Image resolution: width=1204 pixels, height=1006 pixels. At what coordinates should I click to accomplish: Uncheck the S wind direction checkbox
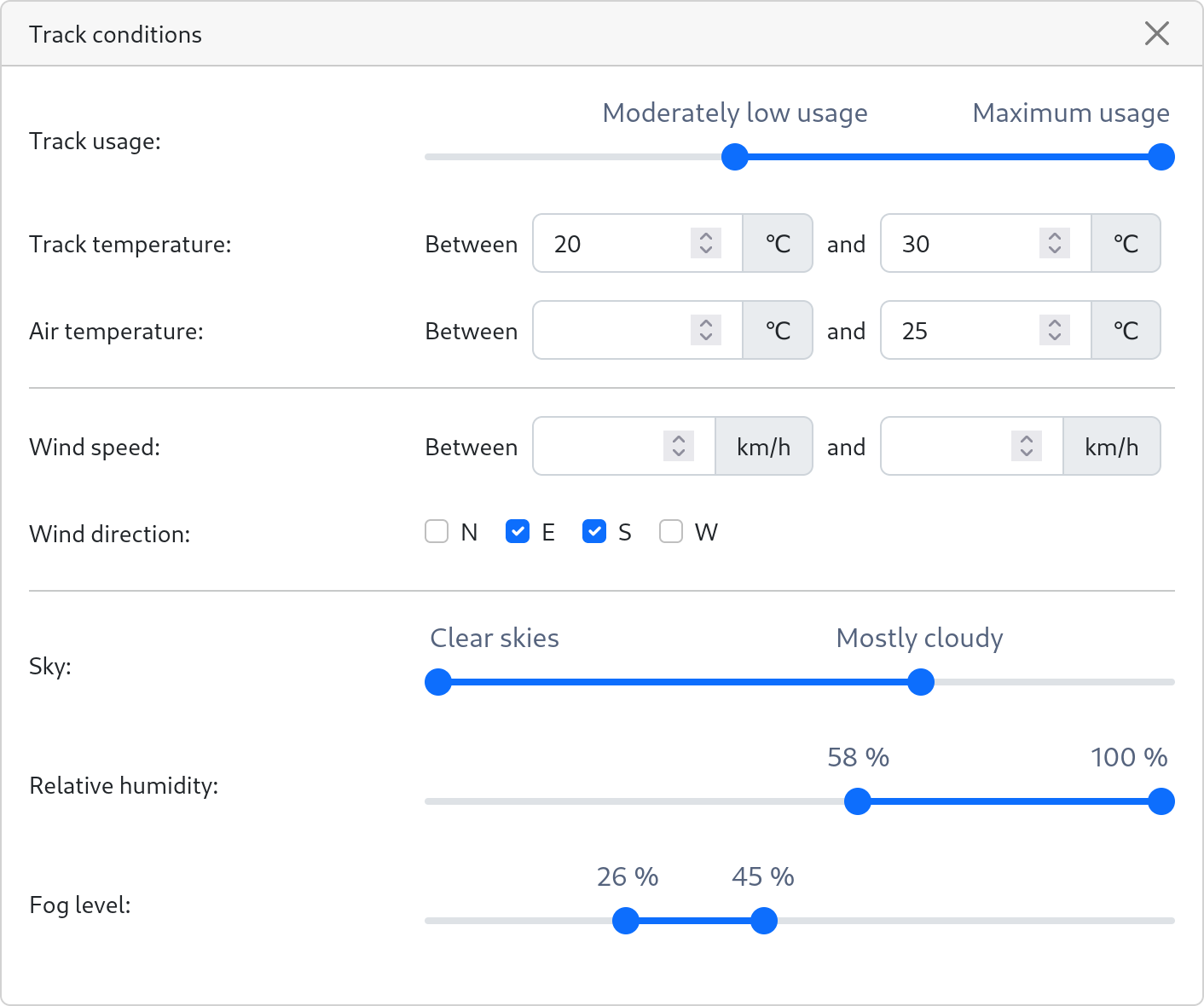pyautogui.click(x=594, y=532)
